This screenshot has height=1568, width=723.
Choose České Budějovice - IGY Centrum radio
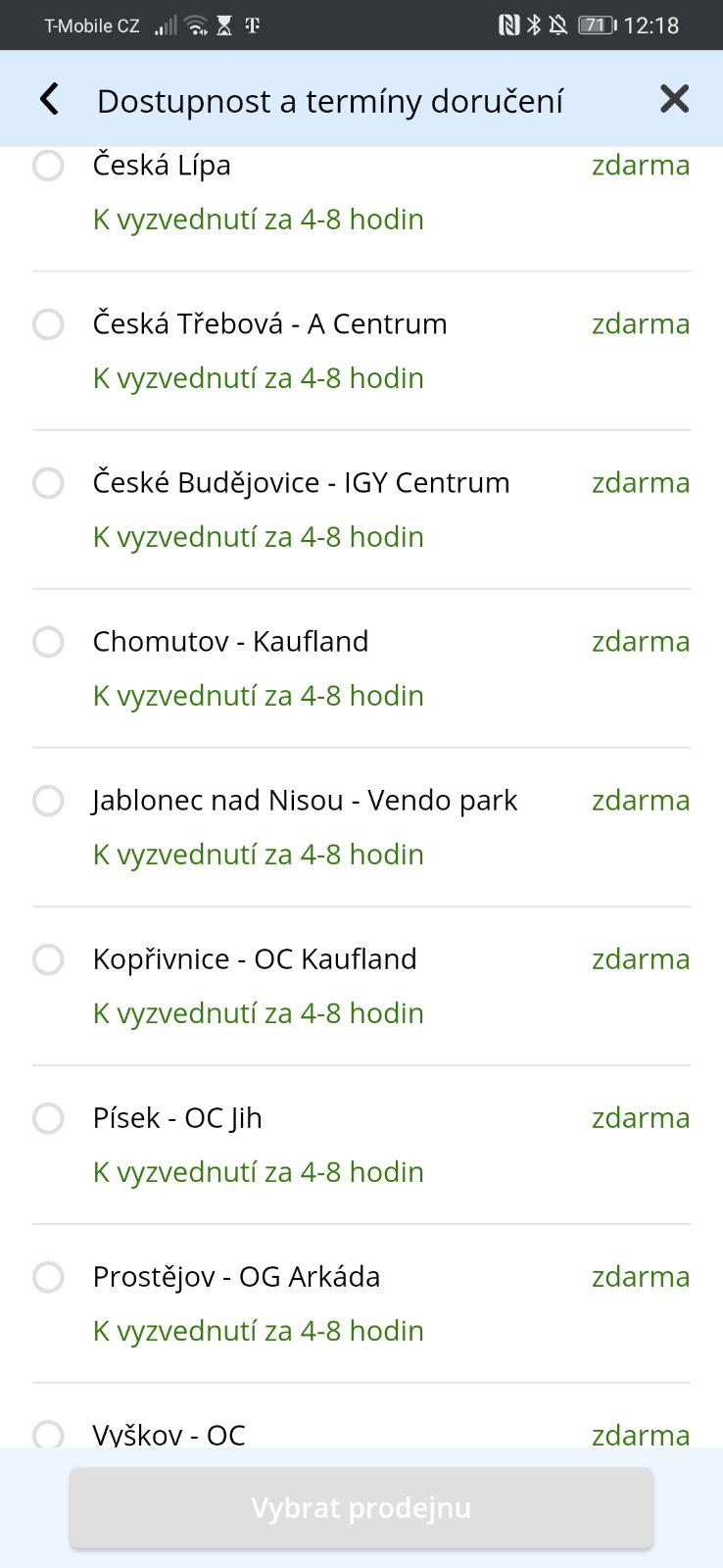(48, 483)
